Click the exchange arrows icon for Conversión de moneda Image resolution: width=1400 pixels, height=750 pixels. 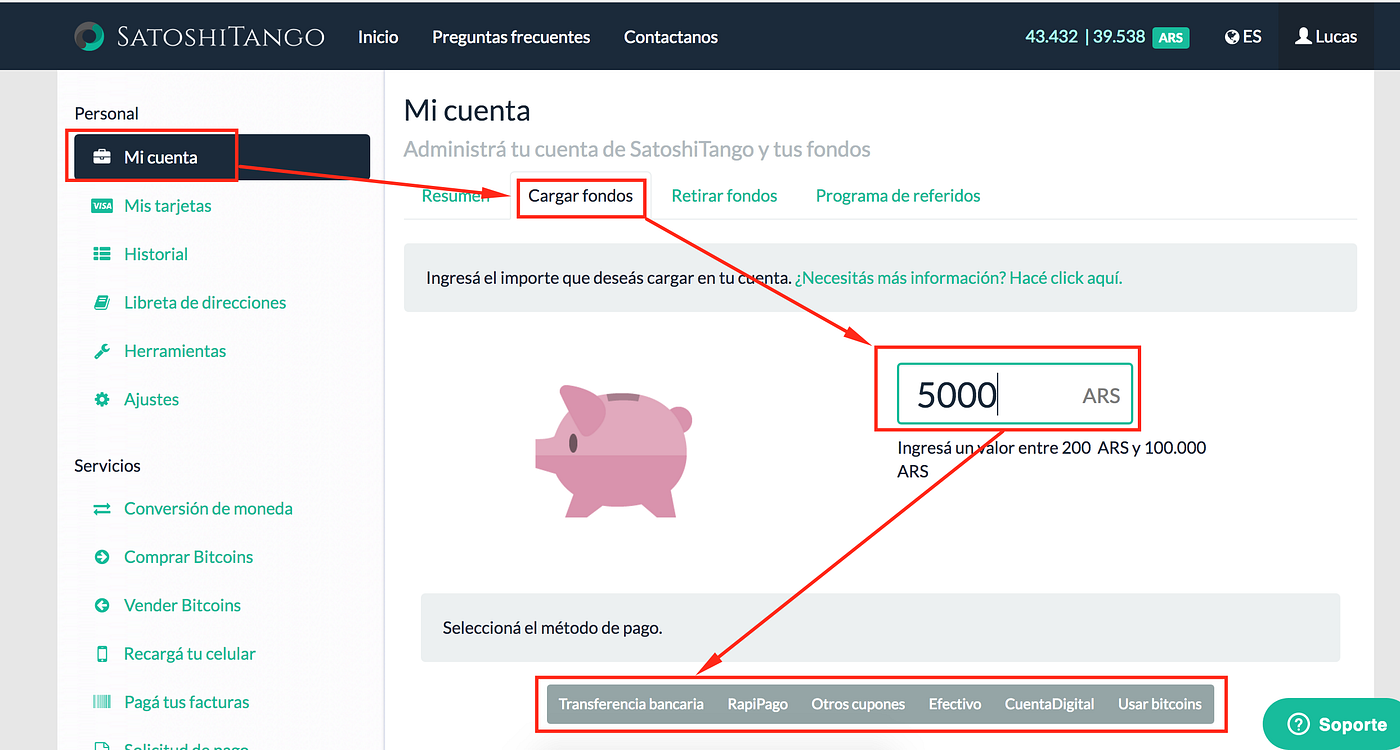pyautogui.click(x=102, y=508)
